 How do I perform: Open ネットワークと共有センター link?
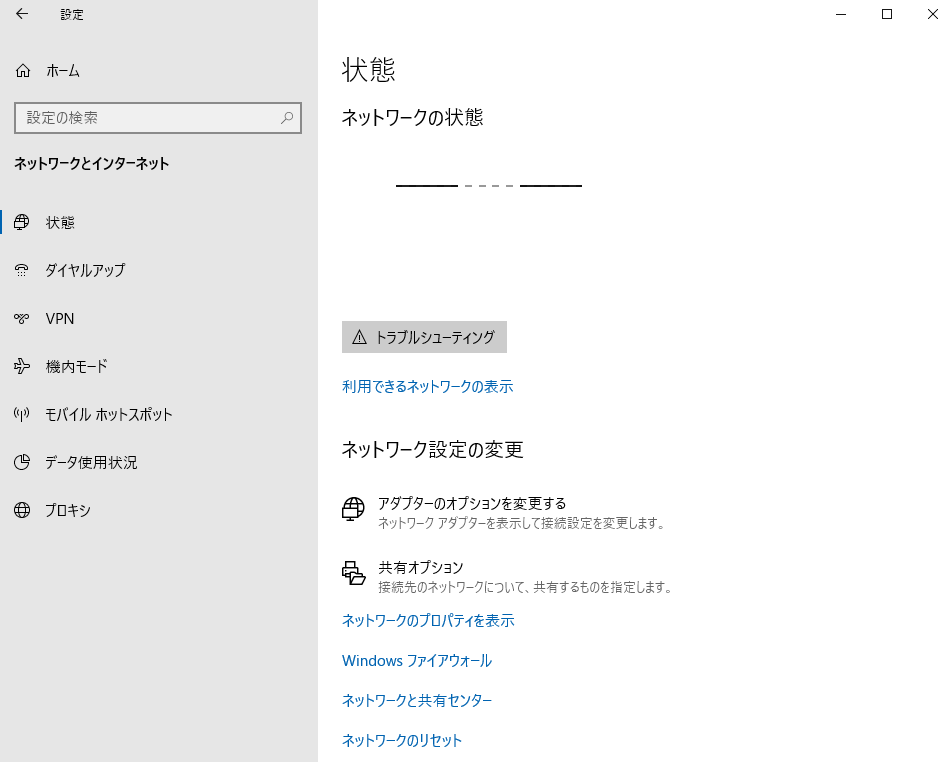417,700
